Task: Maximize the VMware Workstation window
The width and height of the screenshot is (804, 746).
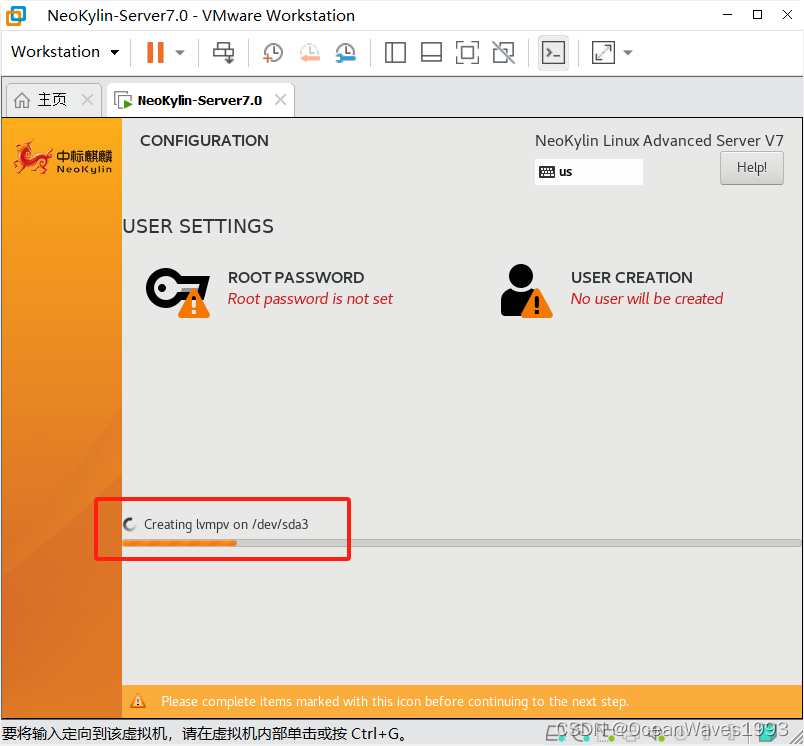Action: pos(757,15)
